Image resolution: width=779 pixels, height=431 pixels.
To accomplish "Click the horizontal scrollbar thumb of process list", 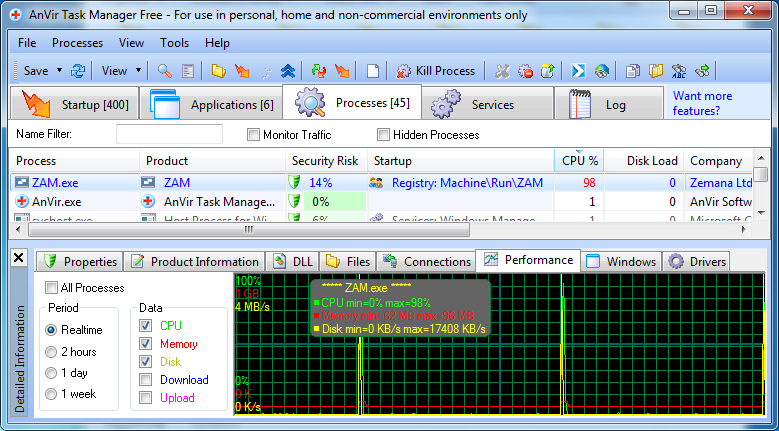I will tap(249, 229).
